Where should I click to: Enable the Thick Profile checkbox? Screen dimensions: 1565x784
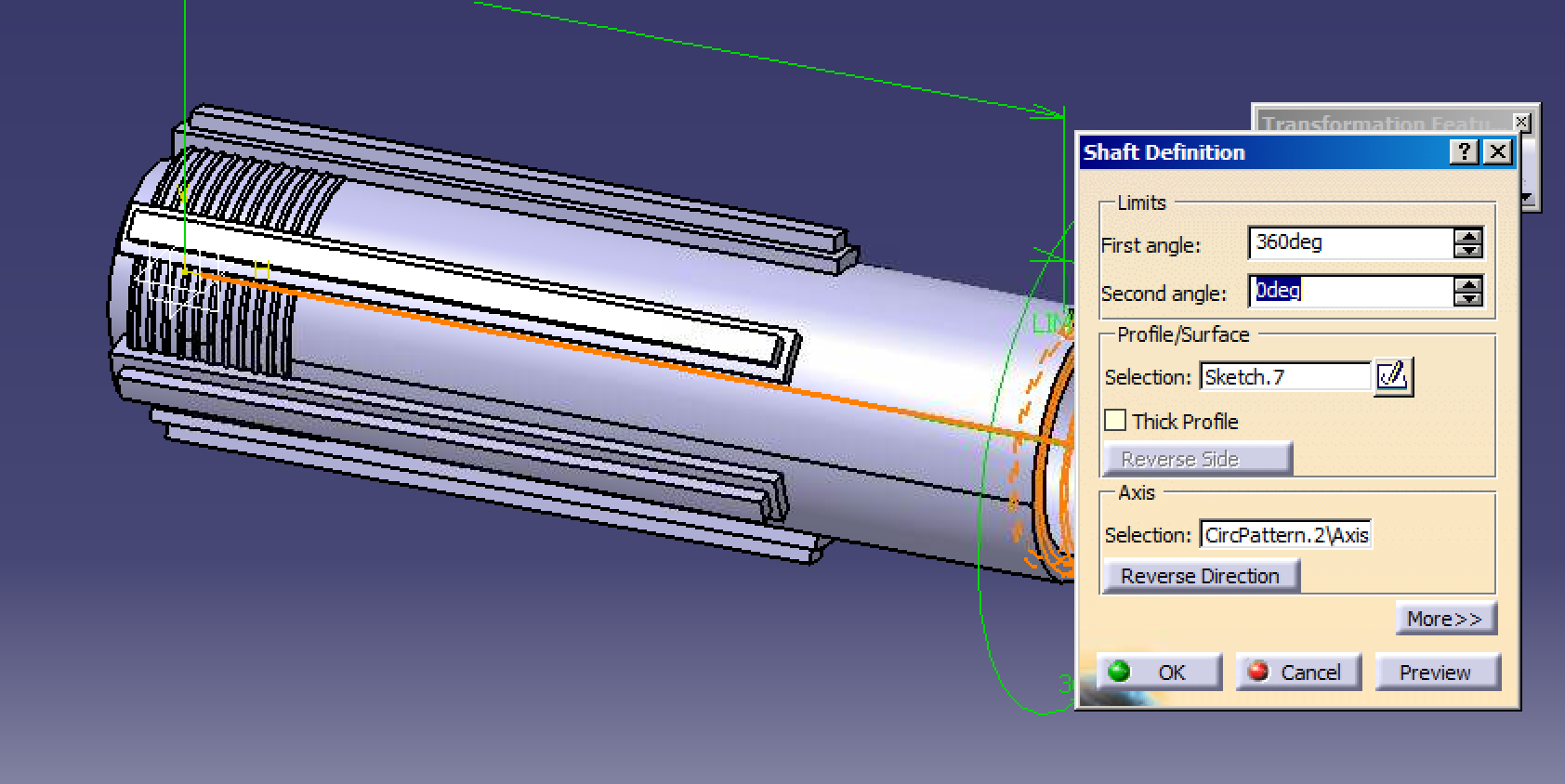(x=1115, y=421)
